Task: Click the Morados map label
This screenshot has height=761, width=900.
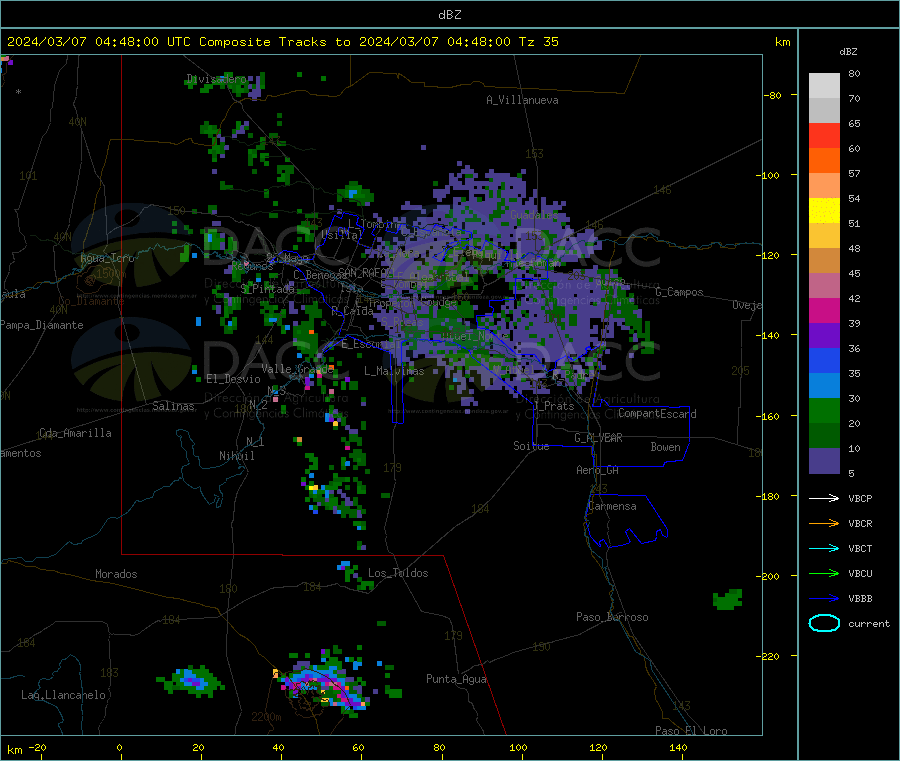Action: click(116, 574)
